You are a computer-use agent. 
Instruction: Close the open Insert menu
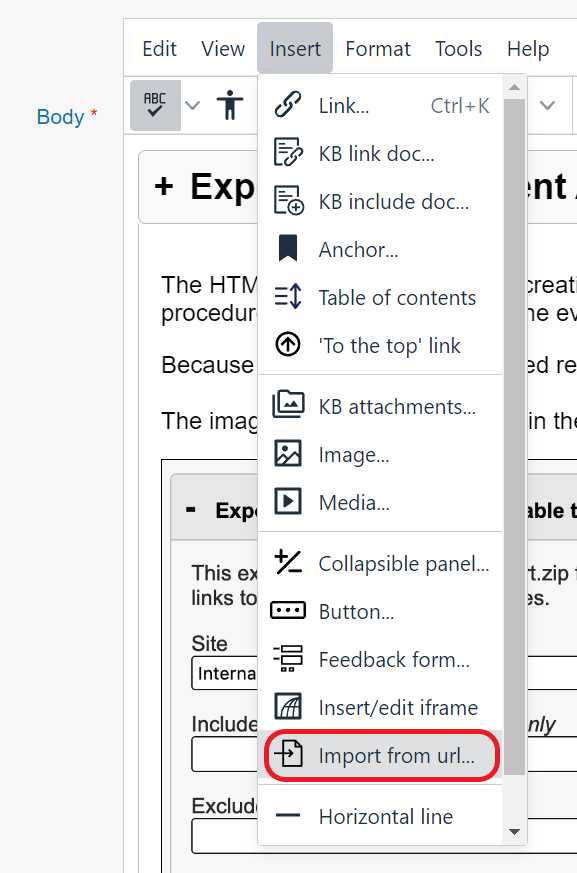(295, 48)
